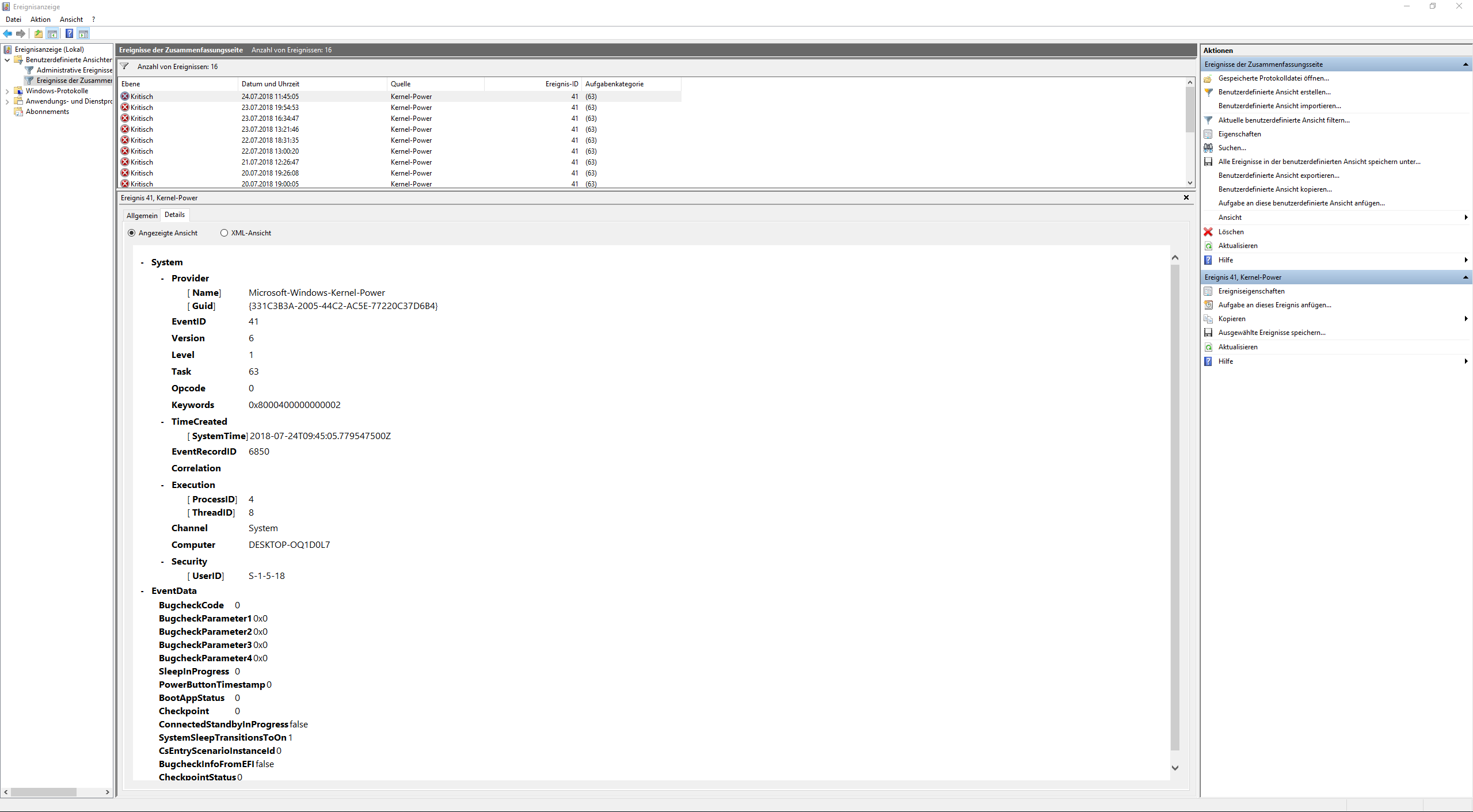The width and height of the screenshot is (1473, 812).
Task: Click the Suchen binoculars icon
Action: point(1208,148)
